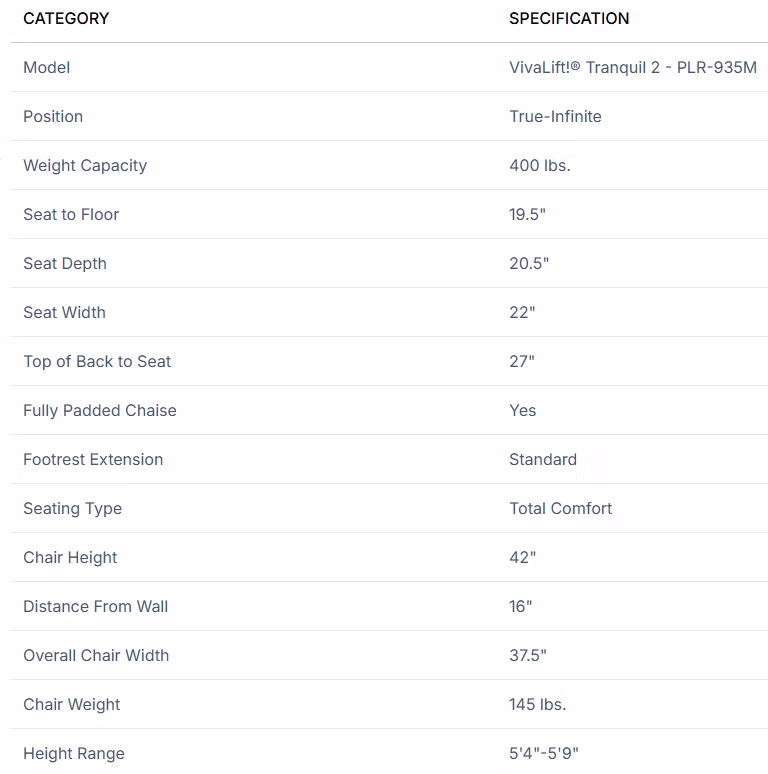Select the Weight Capacity row label
Image resolution: width=768 pixels, height=774 pixels.
pos(85,165)
